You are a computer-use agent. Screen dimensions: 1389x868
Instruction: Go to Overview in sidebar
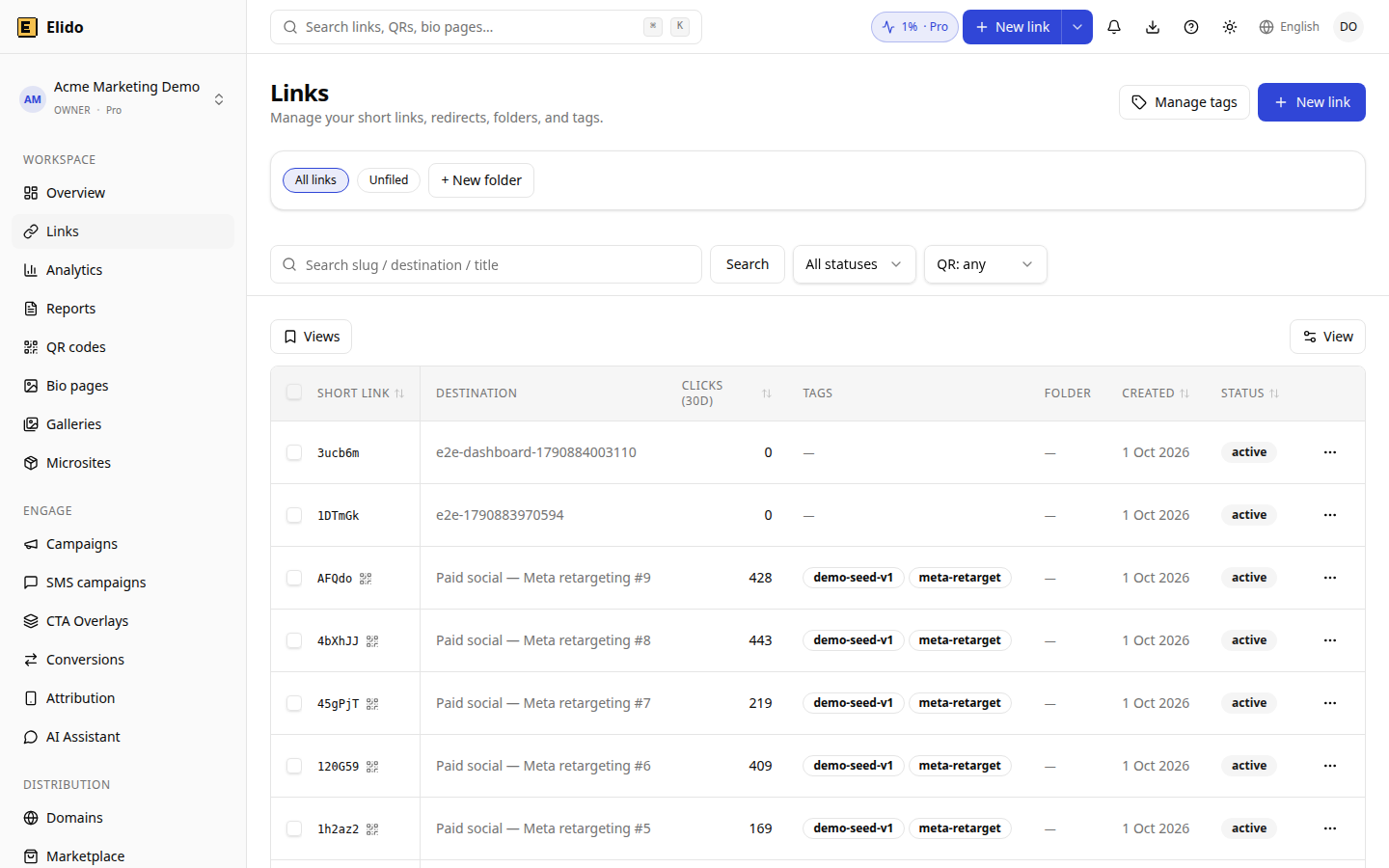tap(123, 193)
